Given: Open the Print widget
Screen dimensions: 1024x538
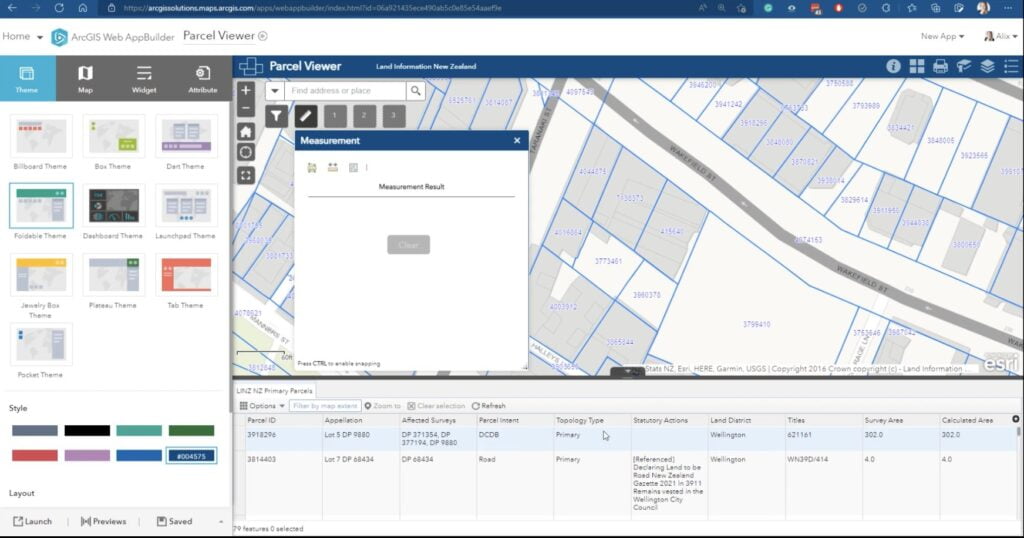Looking at the screenshot, I should pyautogui.click(x=940, y=66).
